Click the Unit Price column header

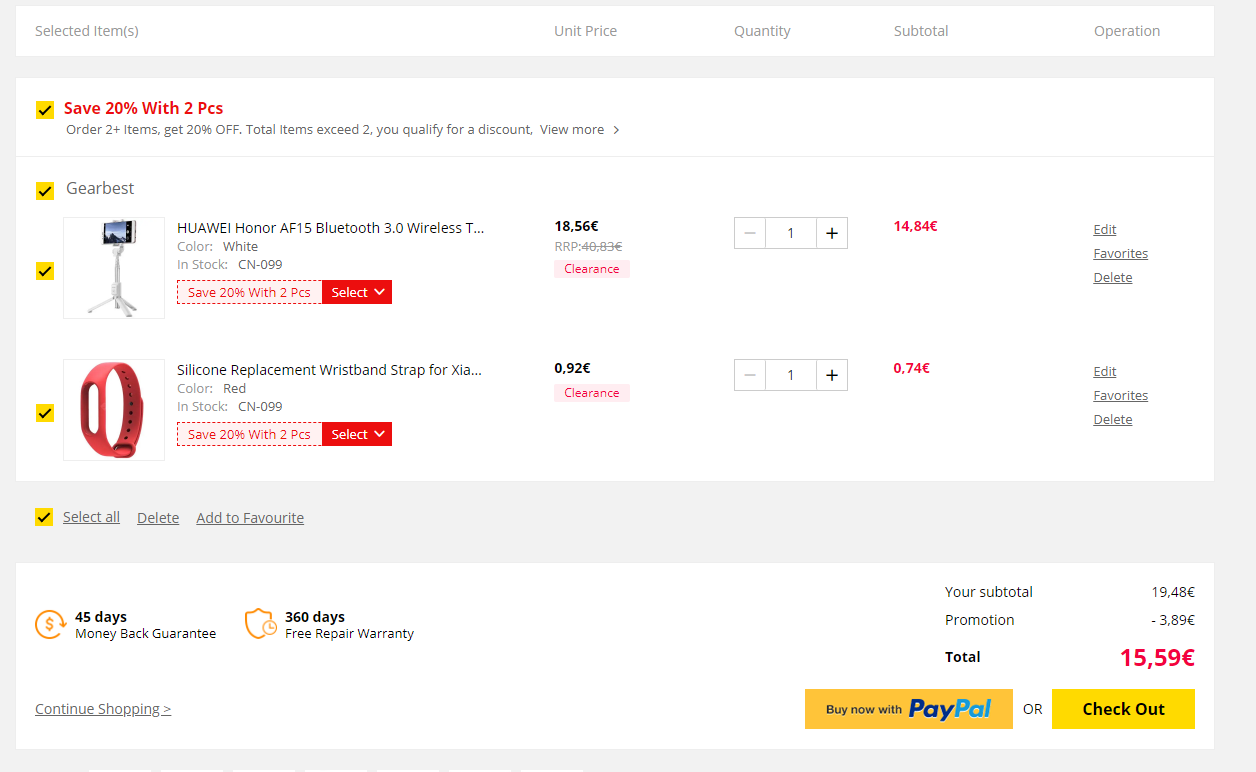pos(586,31)
